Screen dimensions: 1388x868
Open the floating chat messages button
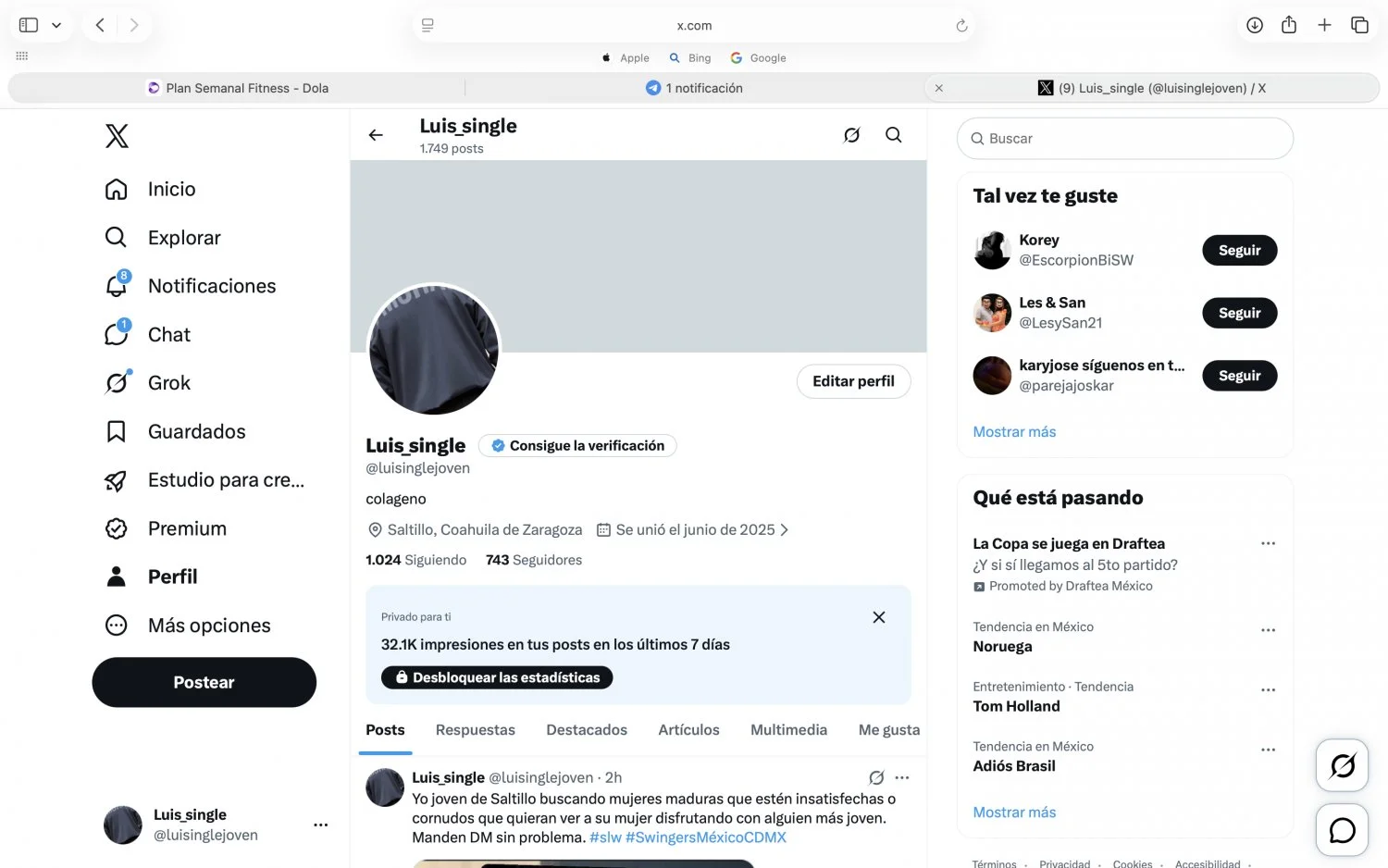point(1342,830)
